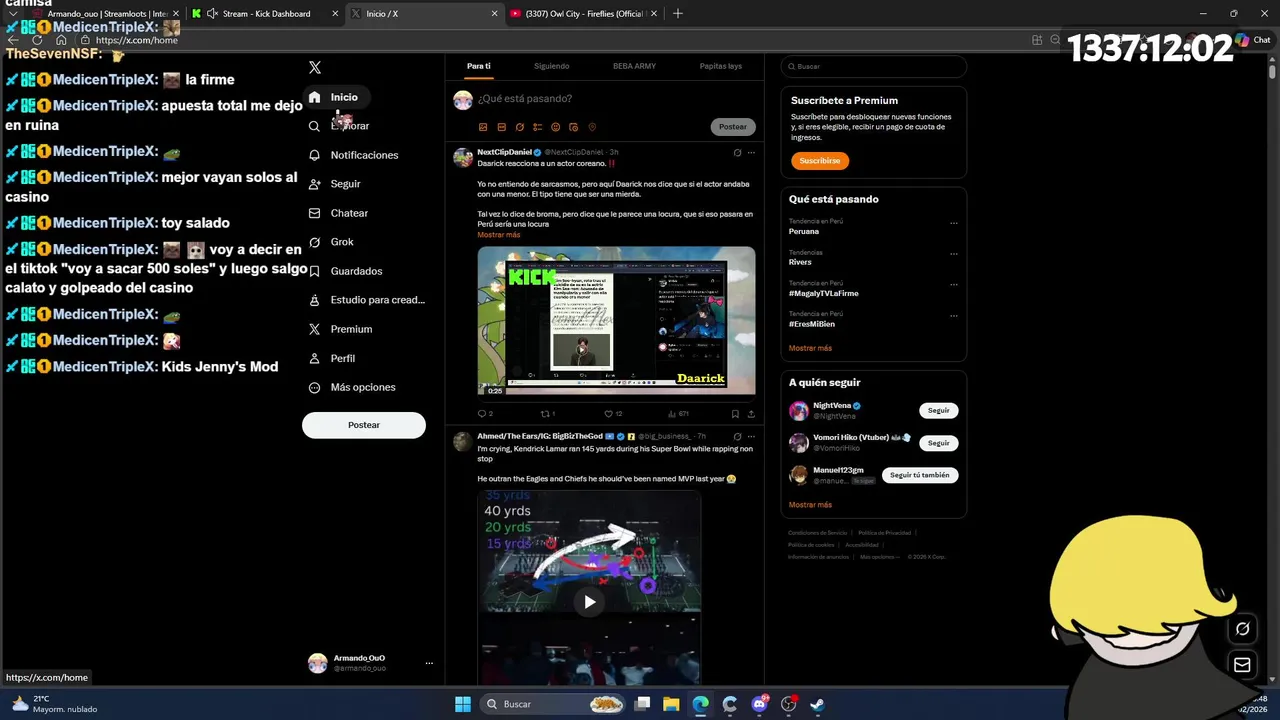Click the envelope icon beside Chatear
1280x720 pixels.
314,213
